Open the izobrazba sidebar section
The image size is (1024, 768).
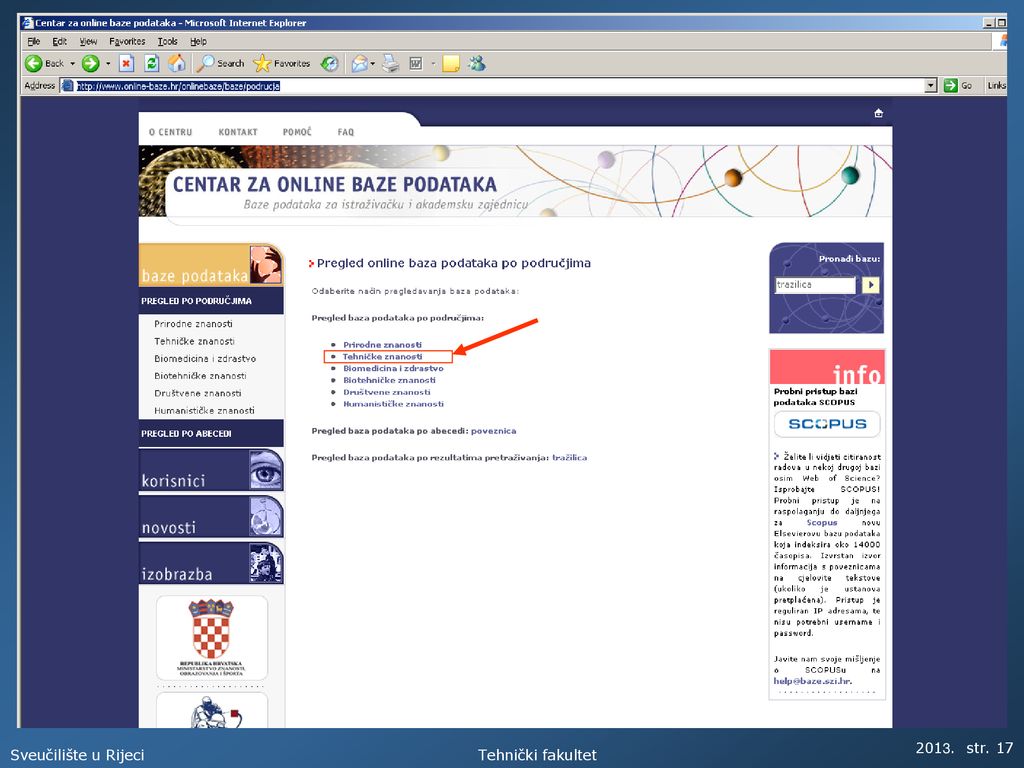(211, 564)
